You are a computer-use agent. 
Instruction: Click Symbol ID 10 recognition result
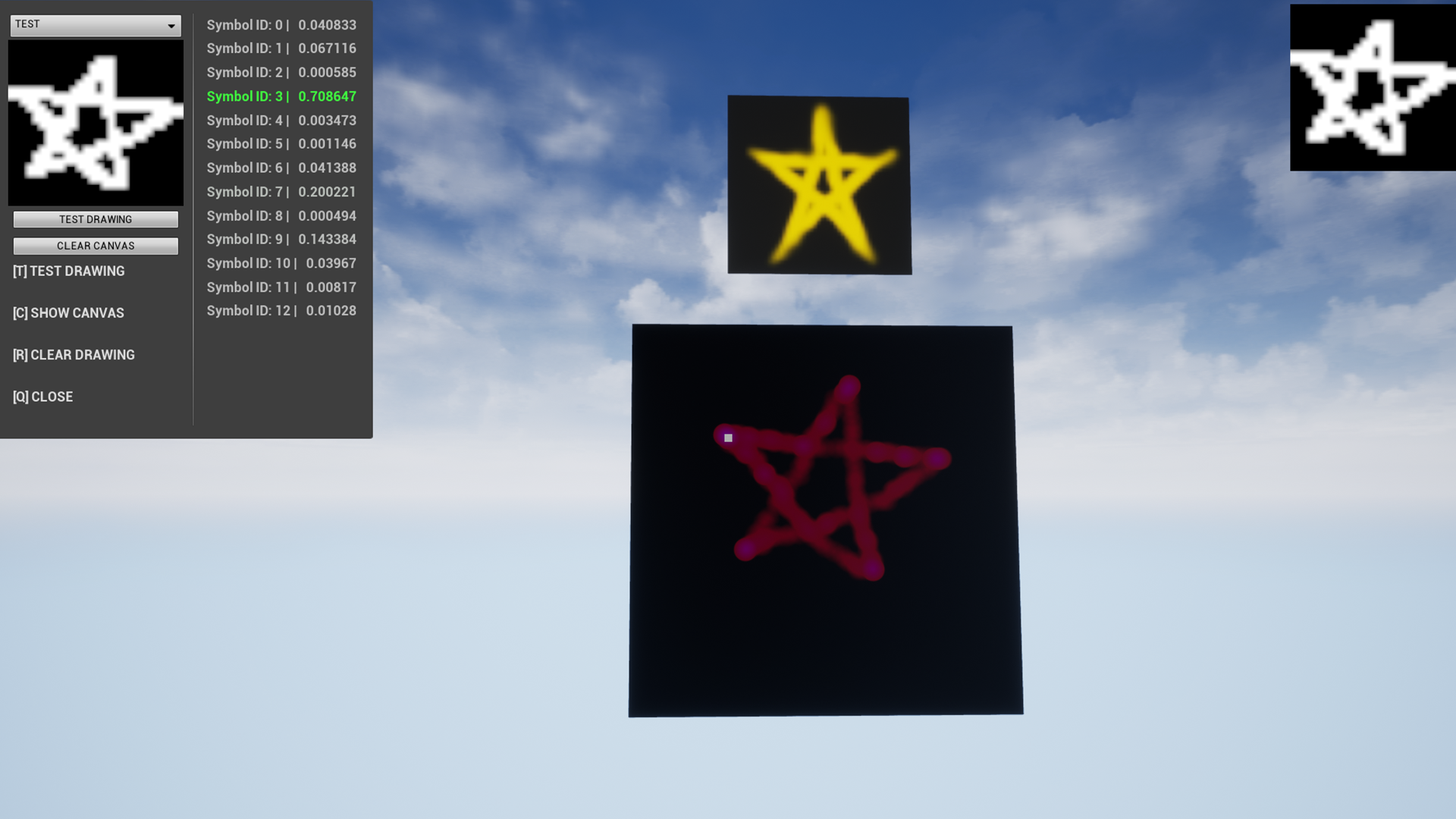pyautogui.click(x=282, y=263)
